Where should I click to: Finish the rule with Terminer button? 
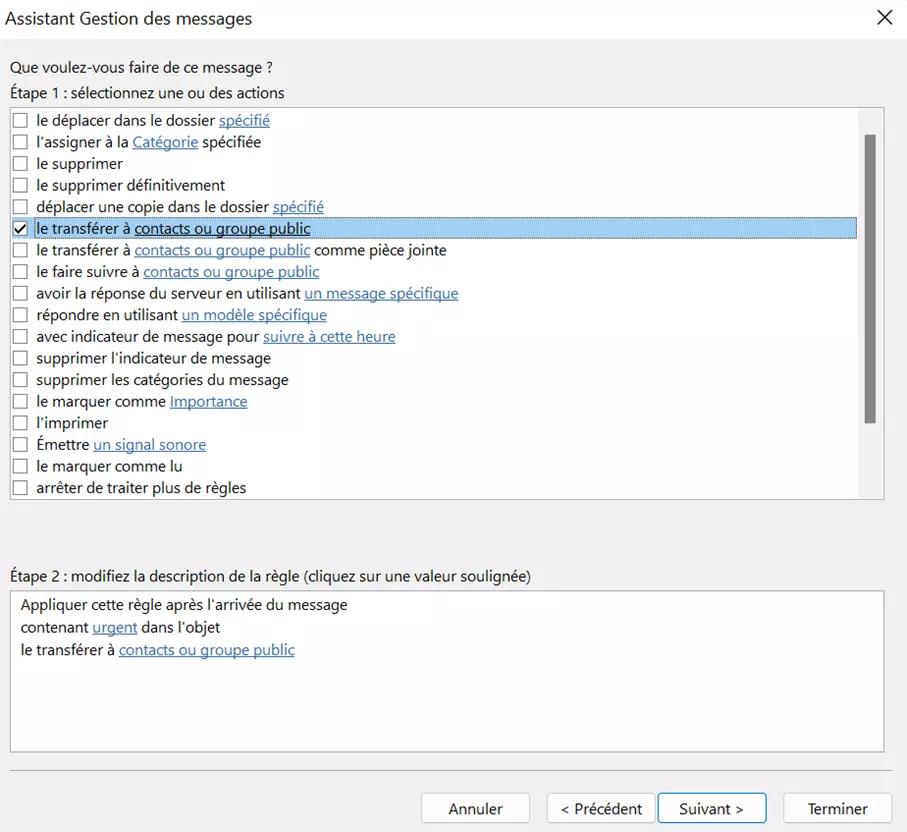(x=837, y=808)
